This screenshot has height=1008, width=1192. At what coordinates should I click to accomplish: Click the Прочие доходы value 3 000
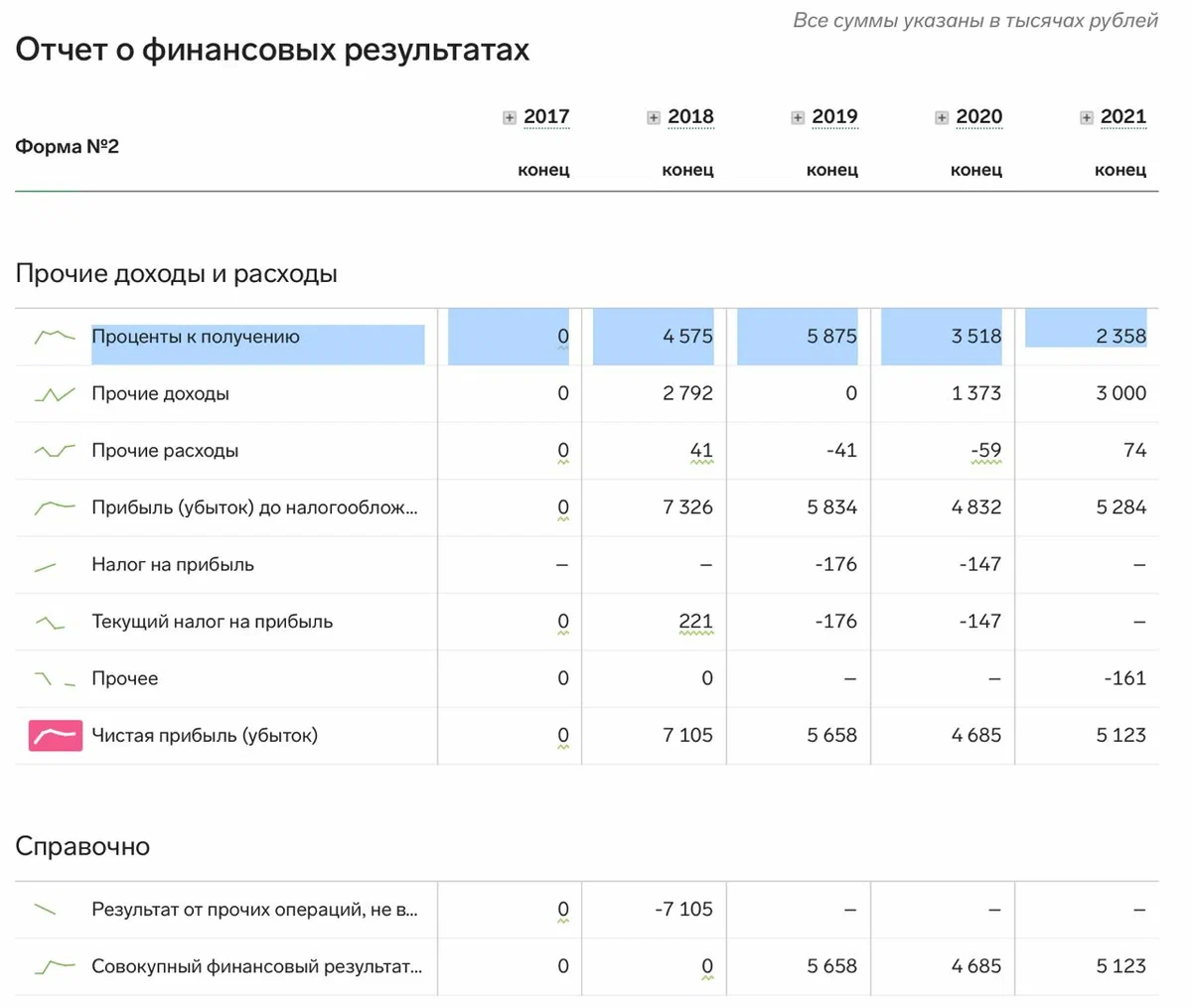(x=1121, y=394)
